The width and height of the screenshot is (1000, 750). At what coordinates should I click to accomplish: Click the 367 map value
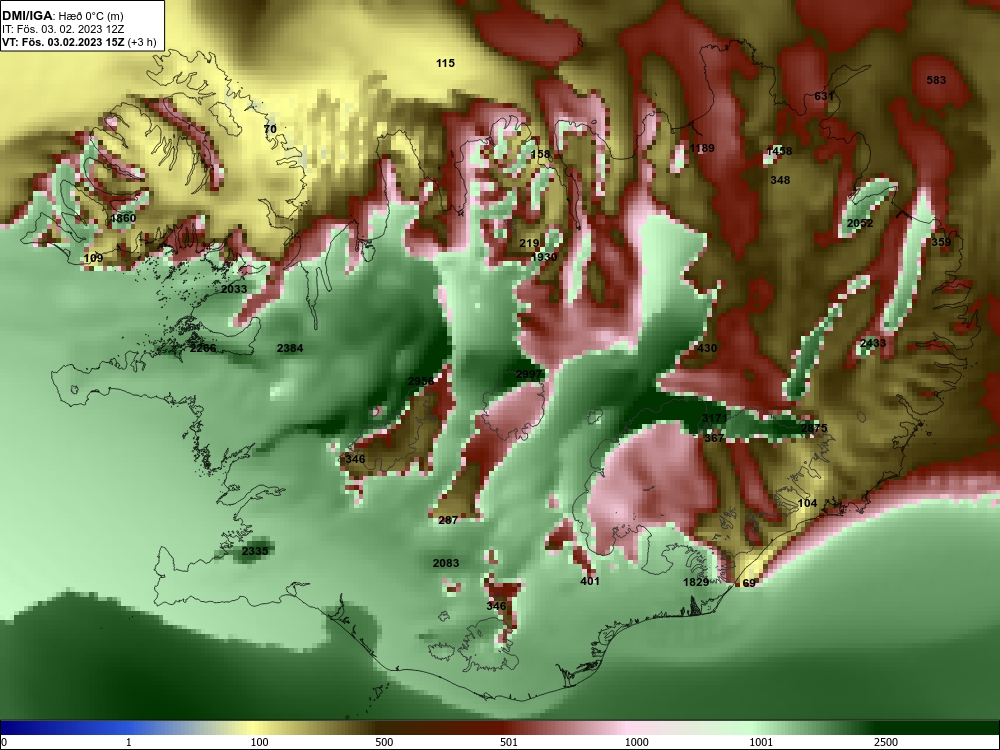(714, 438)
